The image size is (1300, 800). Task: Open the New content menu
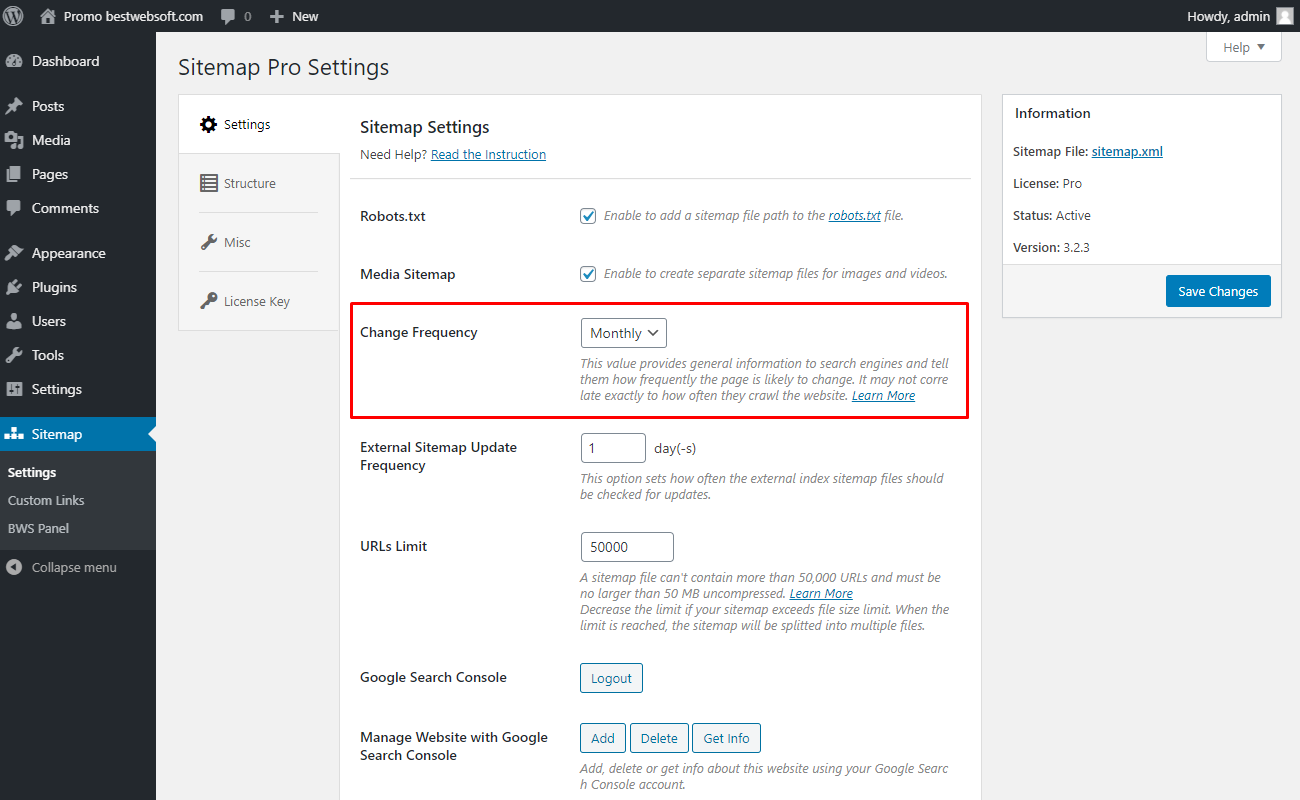tap(294, 16)
